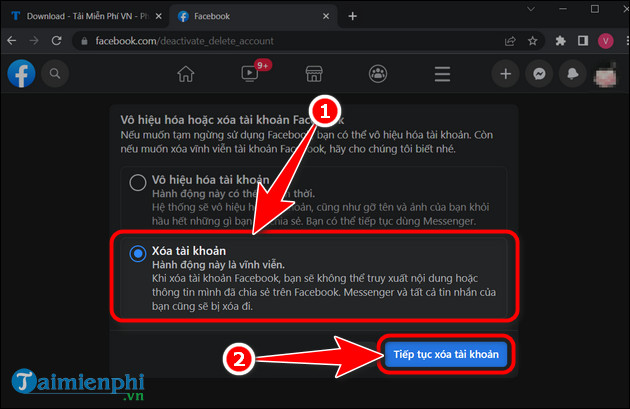Image resolution: width=630 pixels, height=409 pixels.
Task: Click the Facebook logo
Action: (21, 74)
